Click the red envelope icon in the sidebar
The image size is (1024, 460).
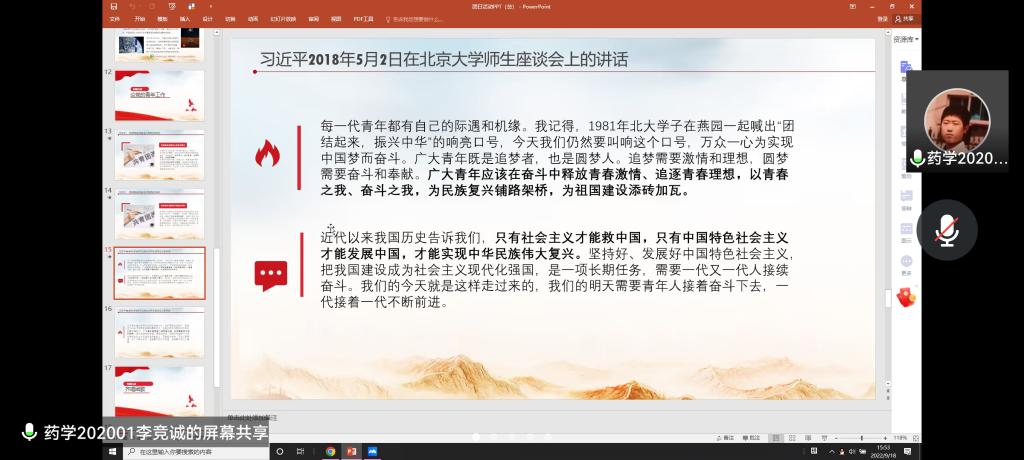coord(907,298)
